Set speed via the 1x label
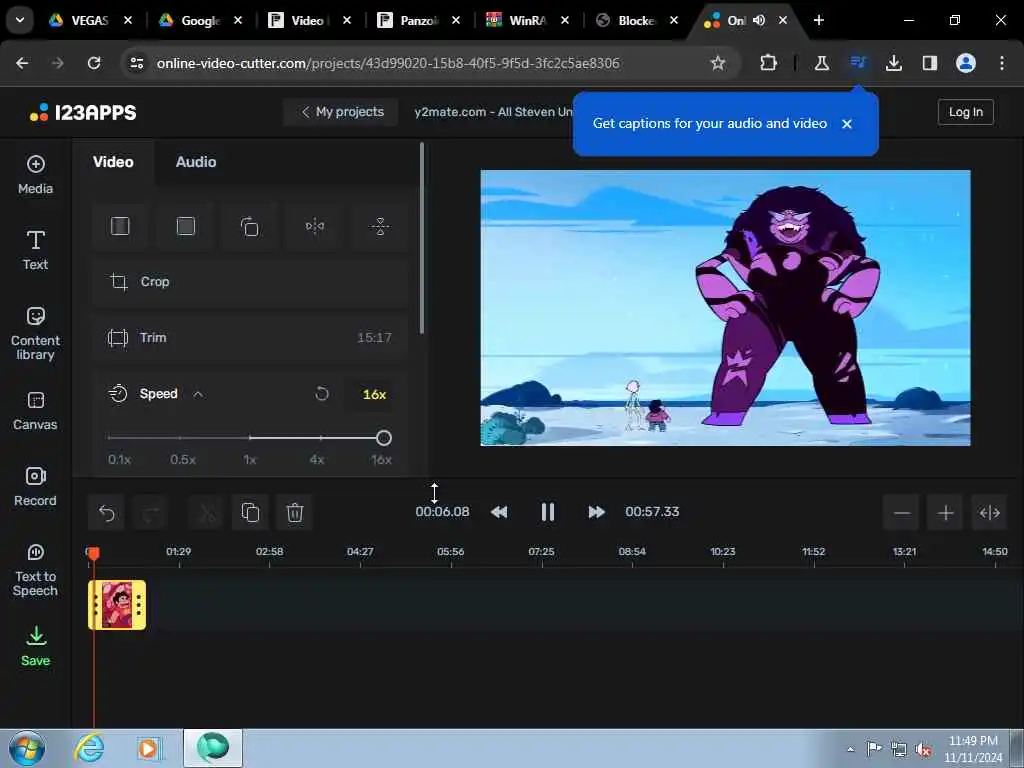 250,460
